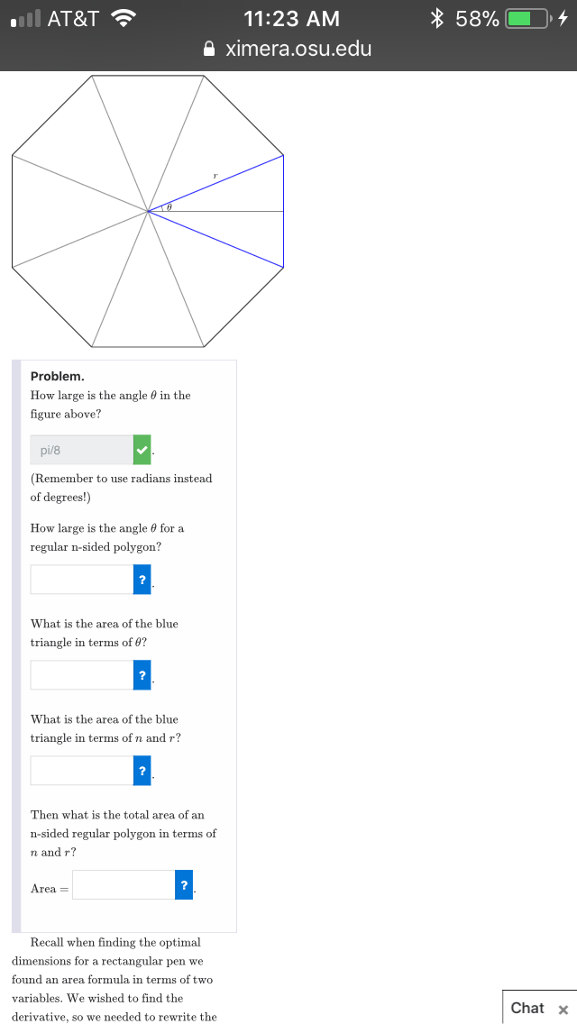Click the answer field for triangle area in θ
Screen dimensions: 577x1024
(x=80, y=675)
